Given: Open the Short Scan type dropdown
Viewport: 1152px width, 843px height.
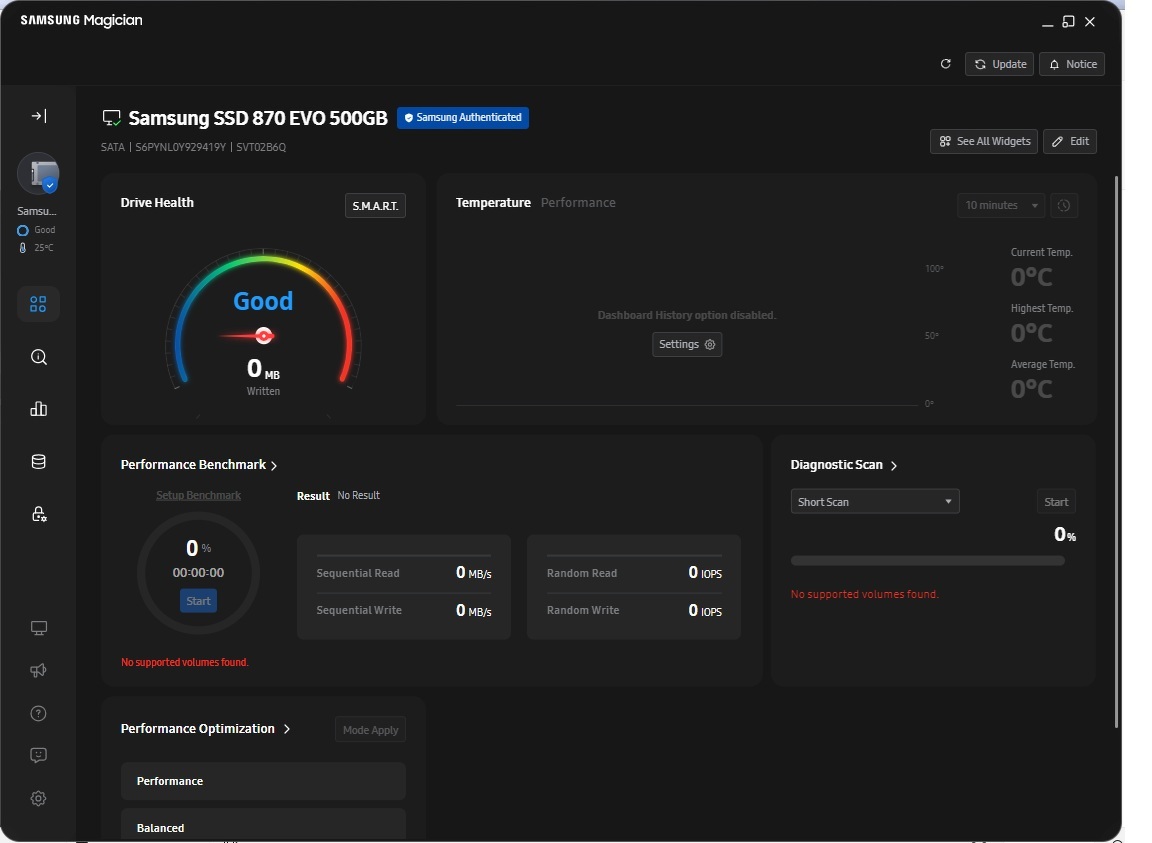Looking at the screenshot, I should 874,502.
